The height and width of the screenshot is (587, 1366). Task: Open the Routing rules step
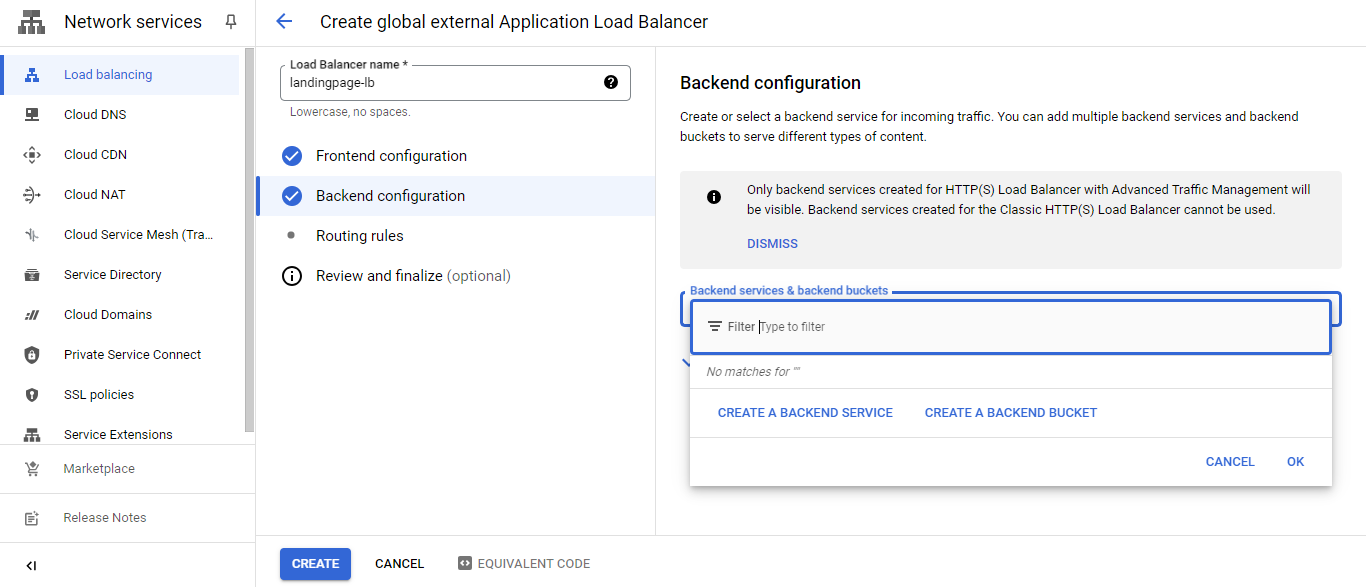359,236
